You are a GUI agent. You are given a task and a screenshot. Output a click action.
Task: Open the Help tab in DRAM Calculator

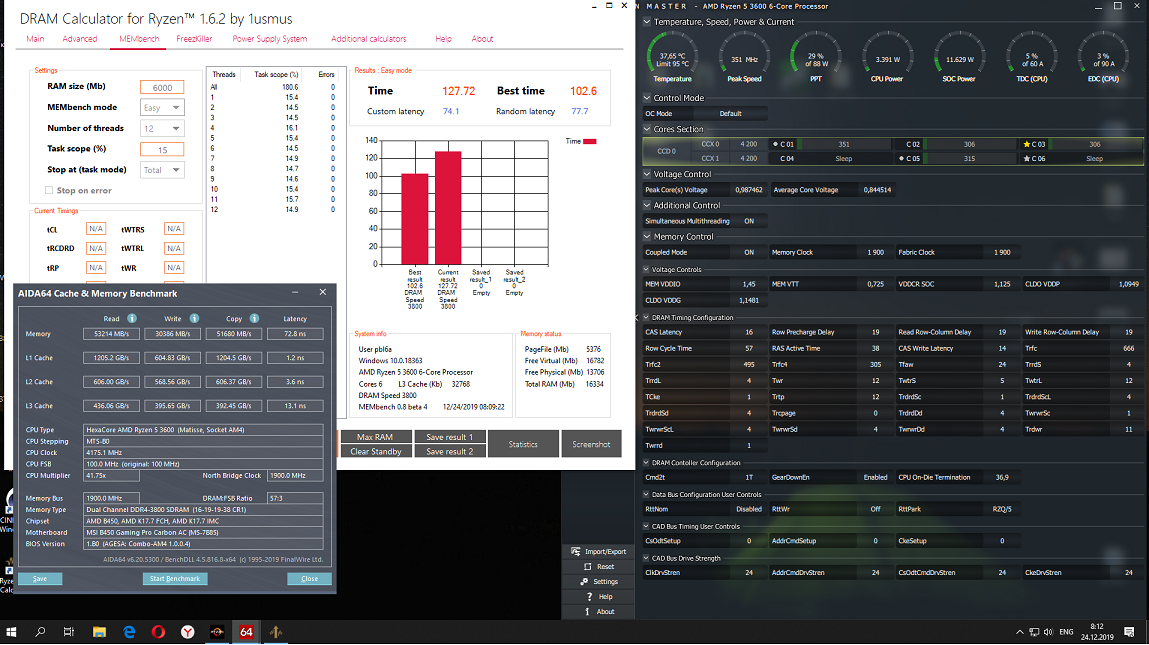pos(443,39)
